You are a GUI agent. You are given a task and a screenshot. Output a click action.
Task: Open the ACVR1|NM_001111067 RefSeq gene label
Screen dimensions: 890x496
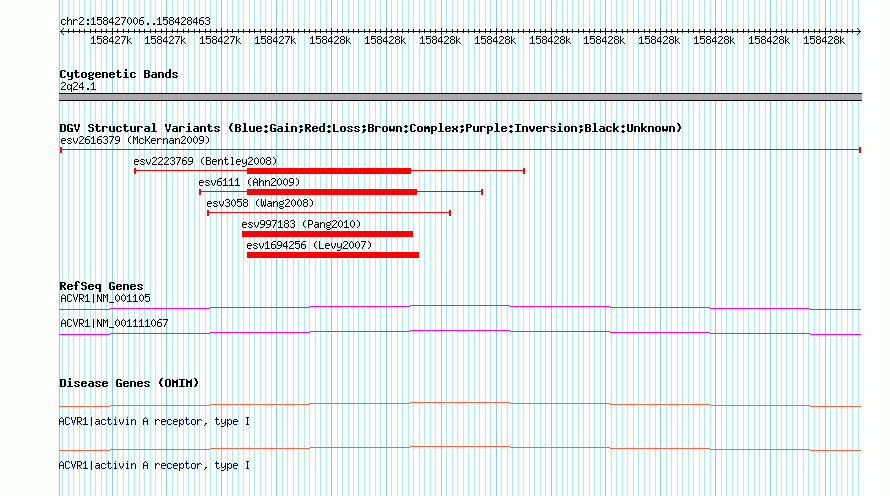114,323
